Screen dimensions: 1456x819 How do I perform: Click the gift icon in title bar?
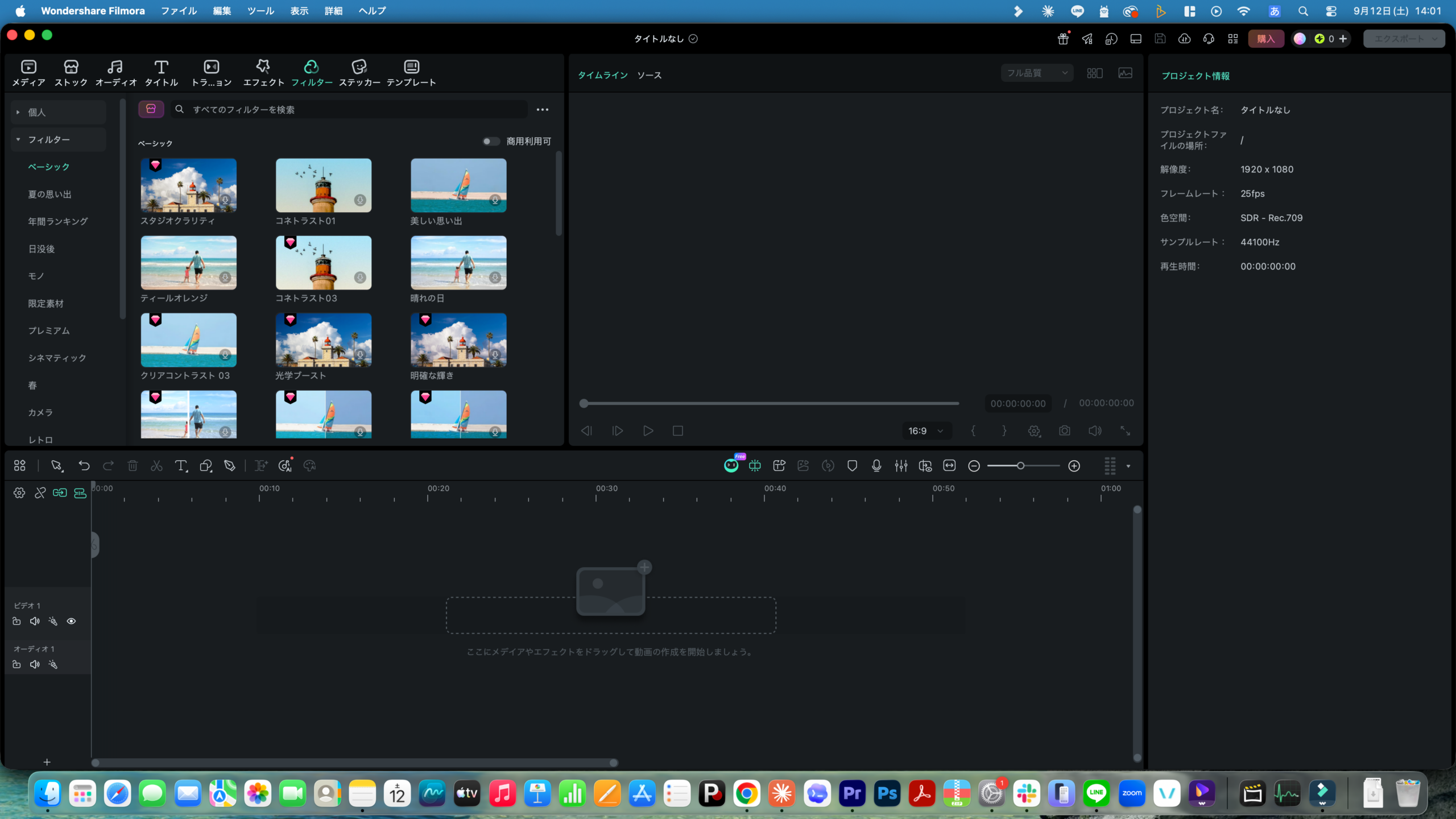tap(1063, 39)
